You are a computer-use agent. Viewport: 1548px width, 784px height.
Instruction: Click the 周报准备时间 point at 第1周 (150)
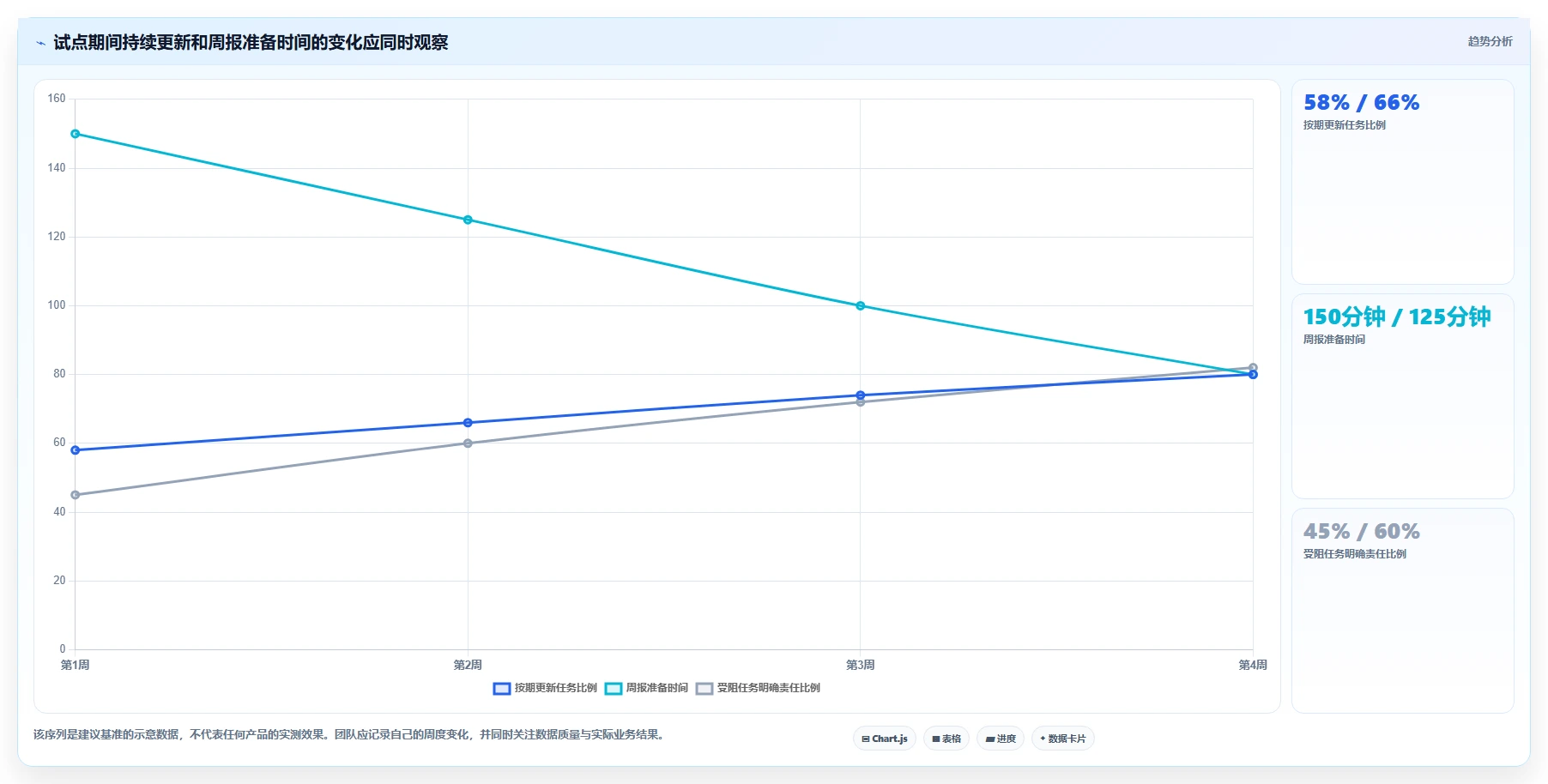(76, 134)
